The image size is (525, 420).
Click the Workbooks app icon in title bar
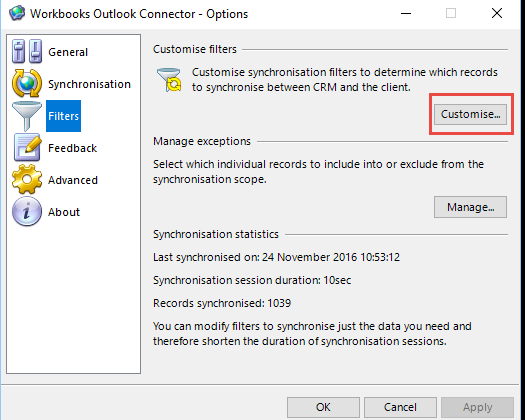17,13
